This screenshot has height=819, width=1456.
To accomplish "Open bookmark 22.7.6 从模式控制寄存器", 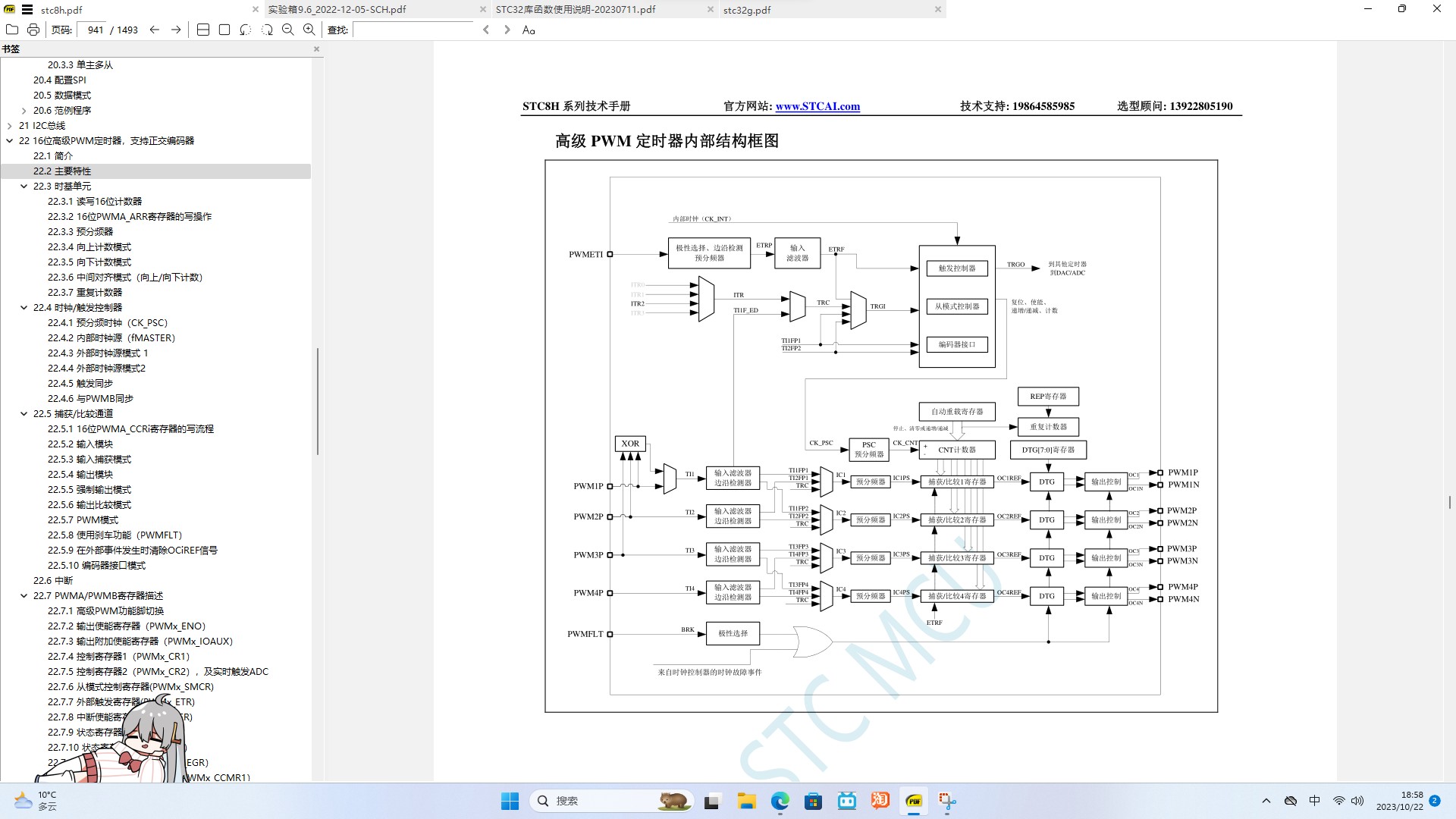I will click(130, 687).
